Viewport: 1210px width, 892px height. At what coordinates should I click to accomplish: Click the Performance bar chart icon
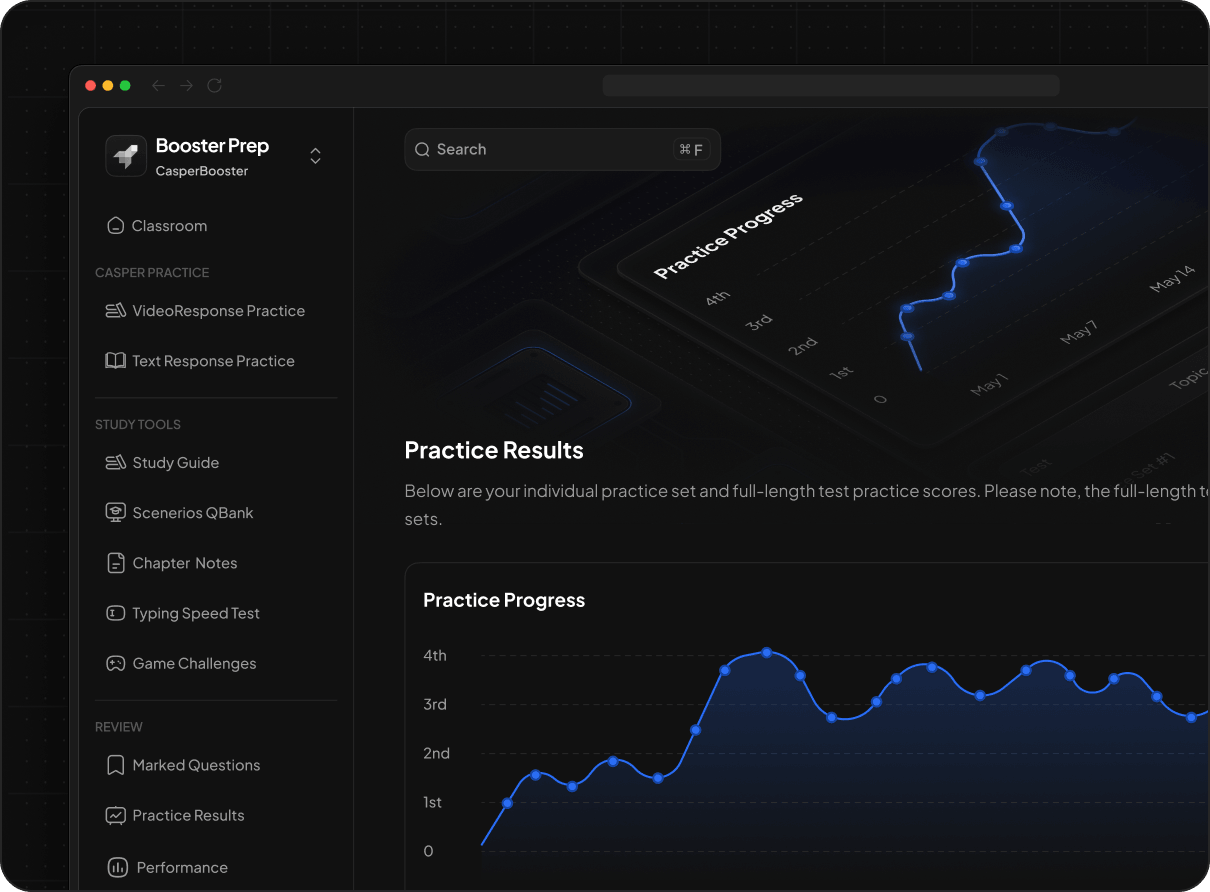click(117, 867)
